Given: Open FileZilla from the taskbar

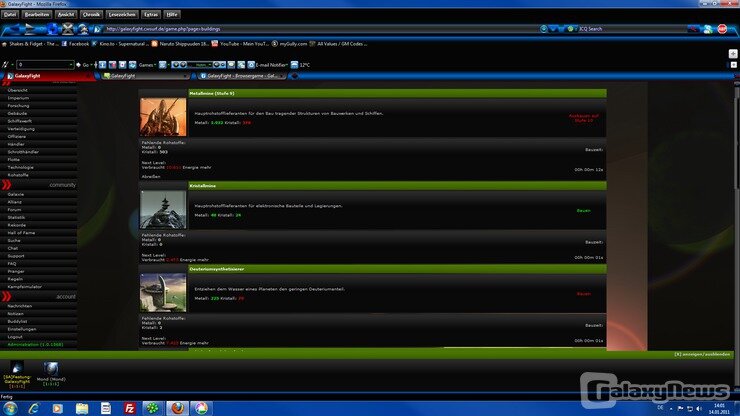Looking at the screenshot, I should click(x=129, y=408).
